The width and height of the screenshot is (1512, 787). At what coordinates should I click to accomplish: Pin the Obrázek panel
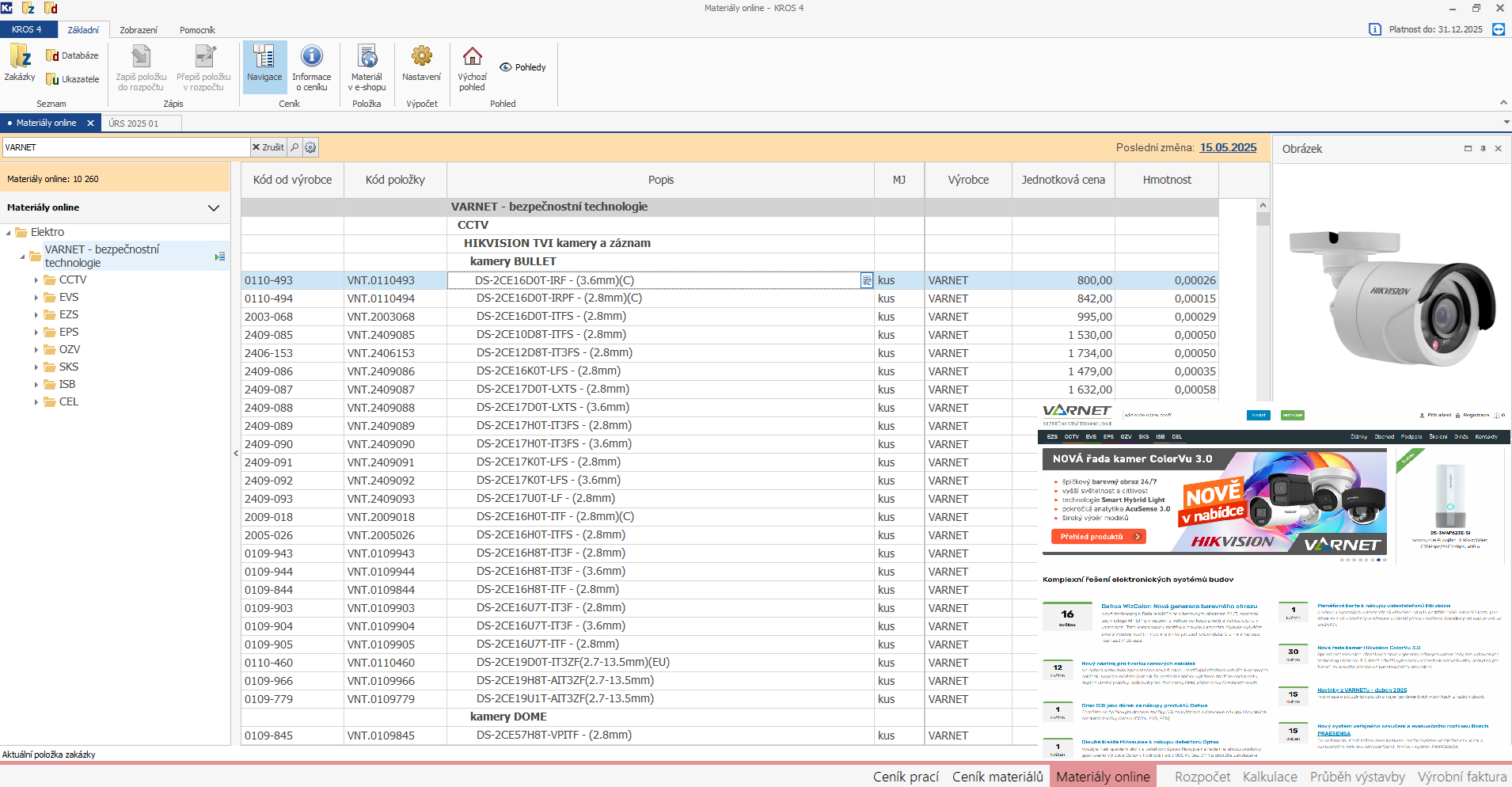[x=1483, y=149]
